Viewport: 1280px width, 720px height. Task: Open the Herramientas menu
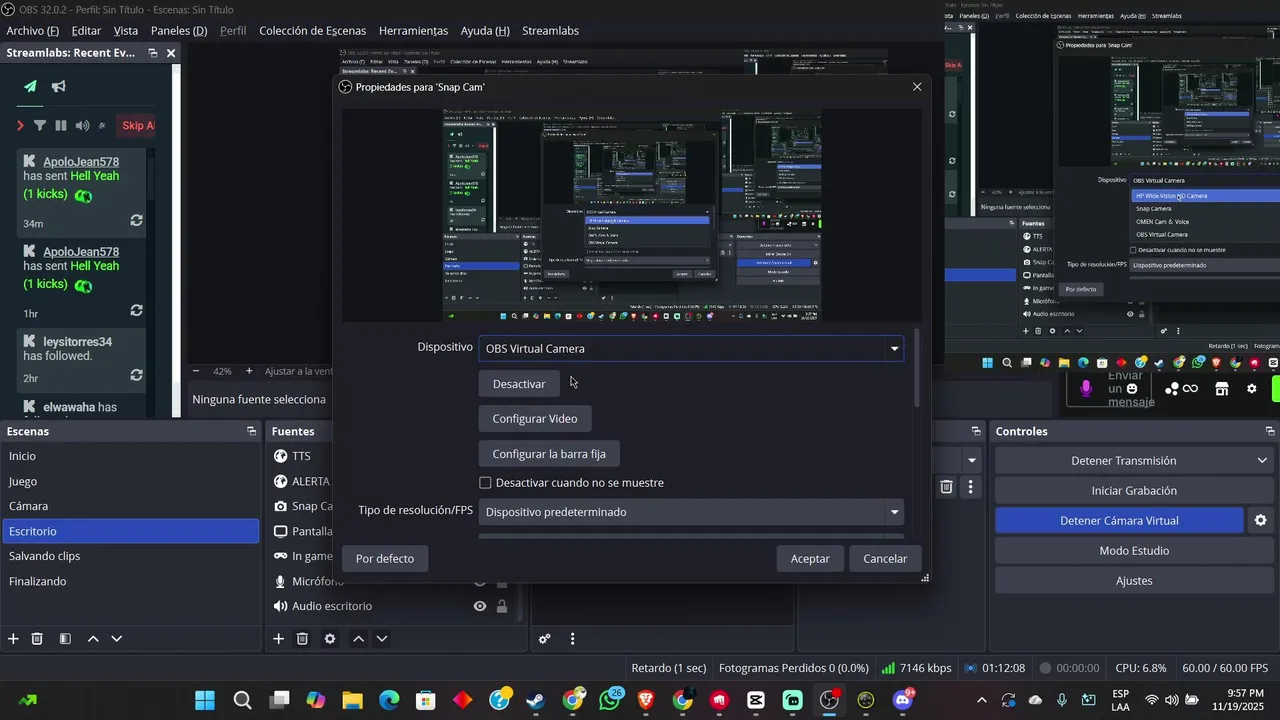(413, 31)
